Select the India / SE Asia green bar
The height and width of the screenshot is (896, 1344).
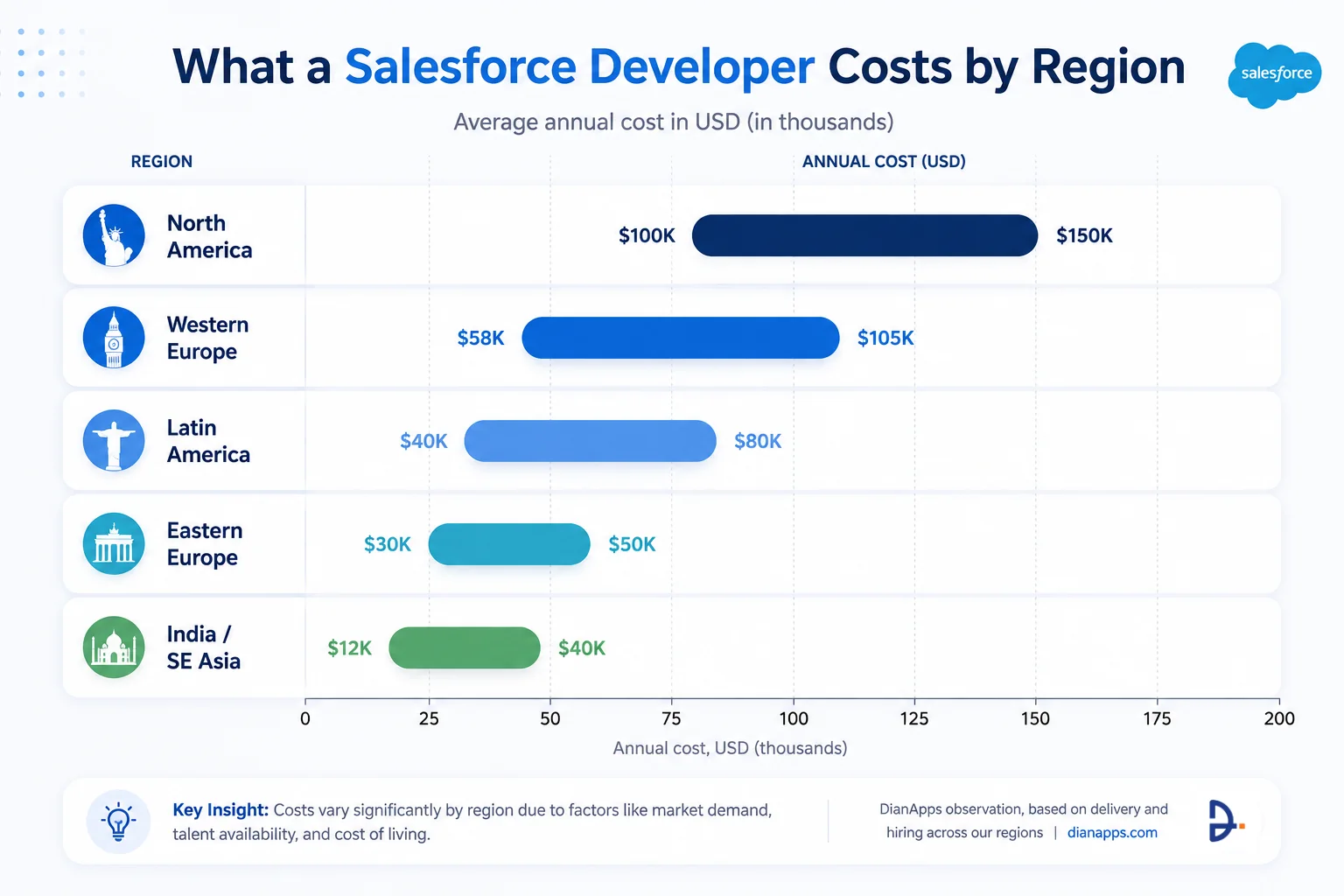pos(465,647)
